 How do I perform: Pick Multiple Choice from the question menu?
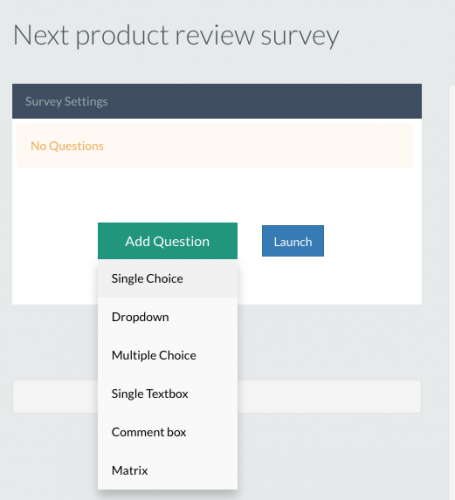(168, 355)
